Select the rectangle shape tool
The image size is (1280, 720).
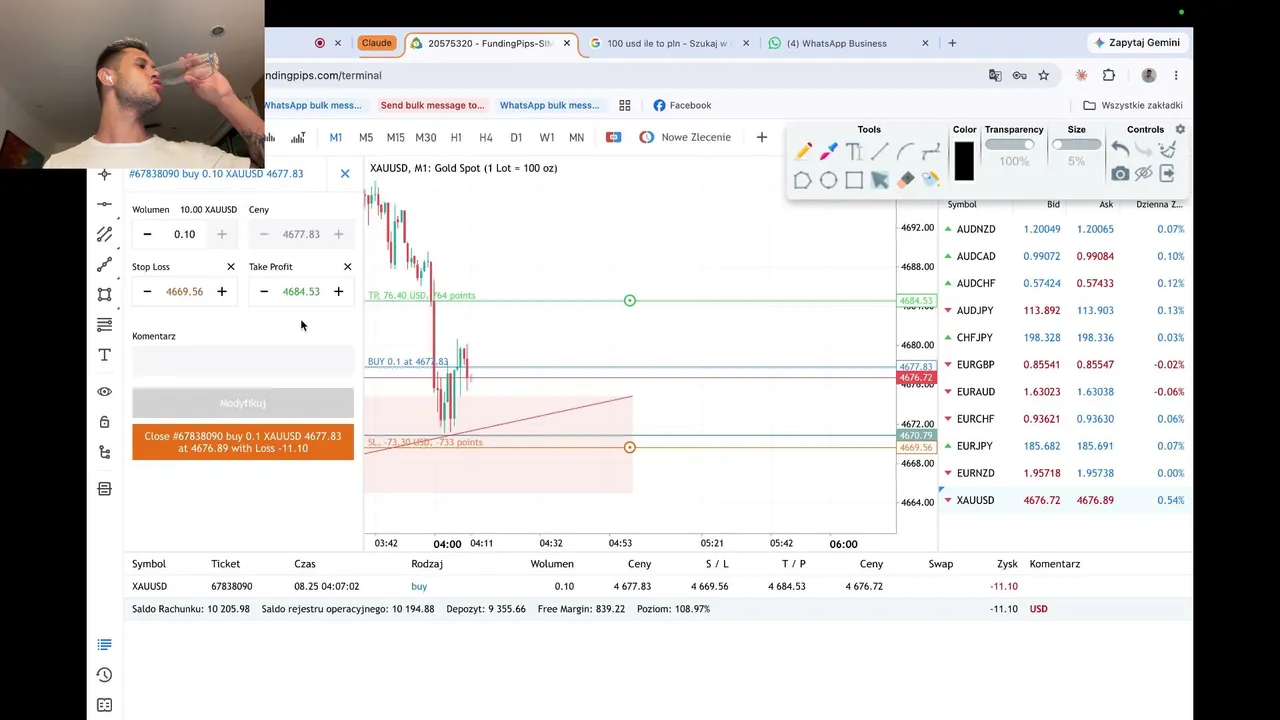click(854, 180)
